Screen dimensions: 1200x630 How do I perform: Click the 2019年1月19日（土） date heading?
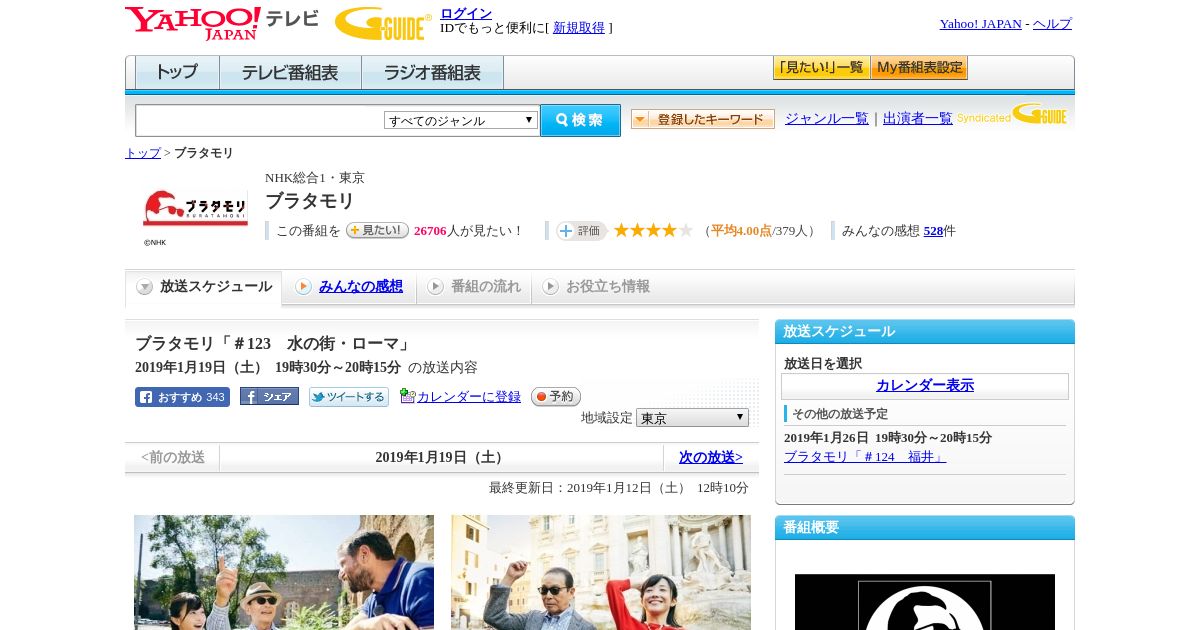441,457
